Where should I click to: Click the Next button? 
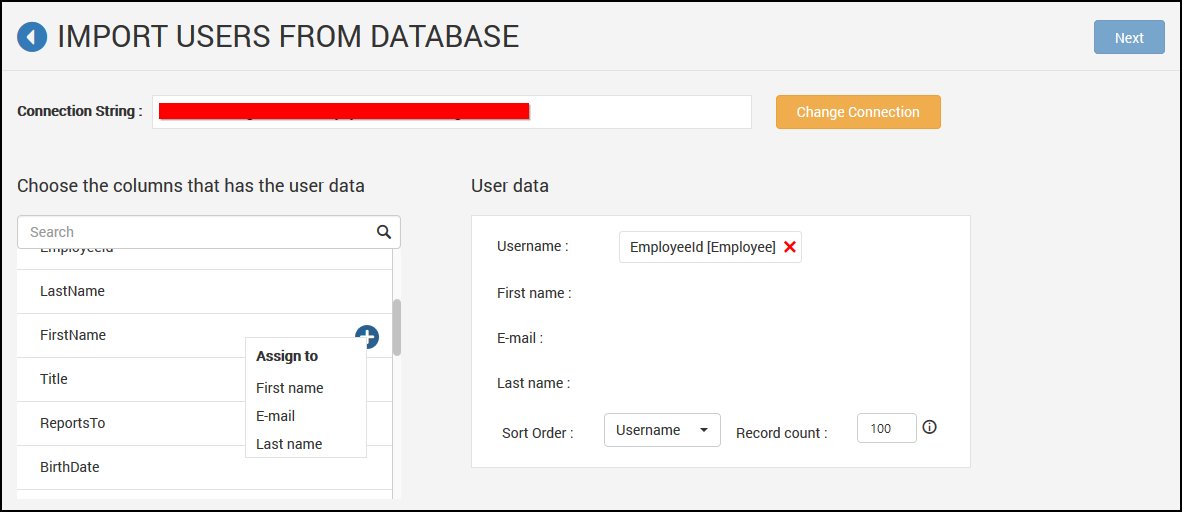coord(1129,38)
